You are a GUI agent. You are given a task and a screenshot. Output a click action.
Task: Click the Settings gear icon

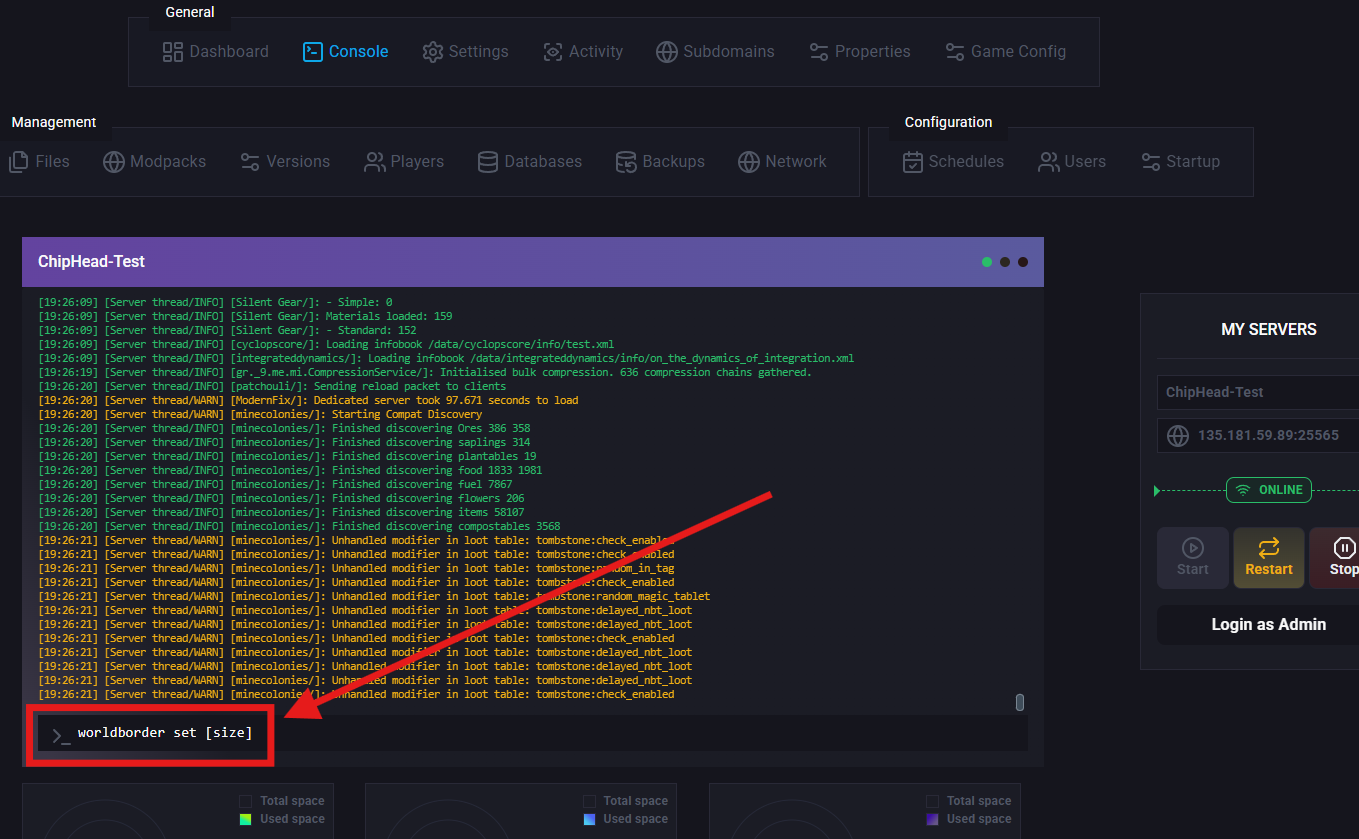[x=432, y=52]
